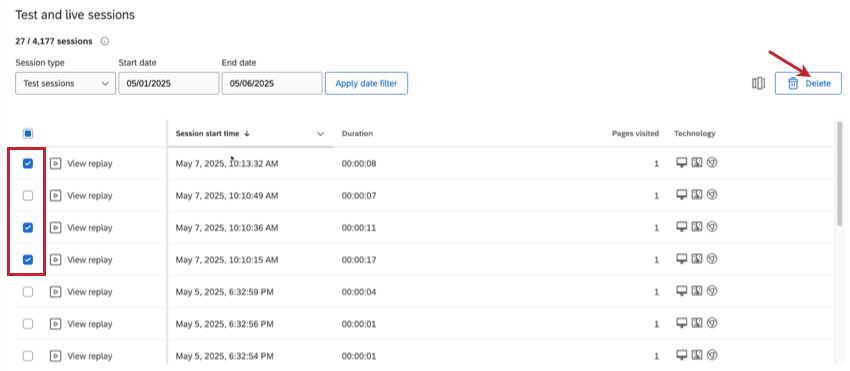Click Chrome browser icon in 10:13:32 row

(712, 162)
